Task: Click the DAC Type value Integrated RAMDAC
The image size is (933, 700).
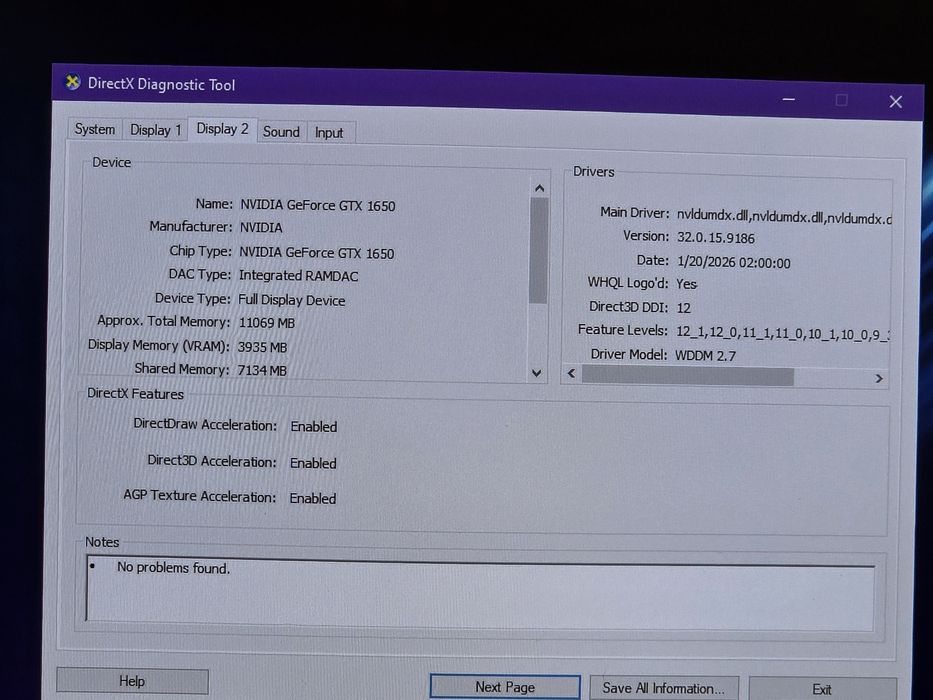Action: click(x=299, y=276)
